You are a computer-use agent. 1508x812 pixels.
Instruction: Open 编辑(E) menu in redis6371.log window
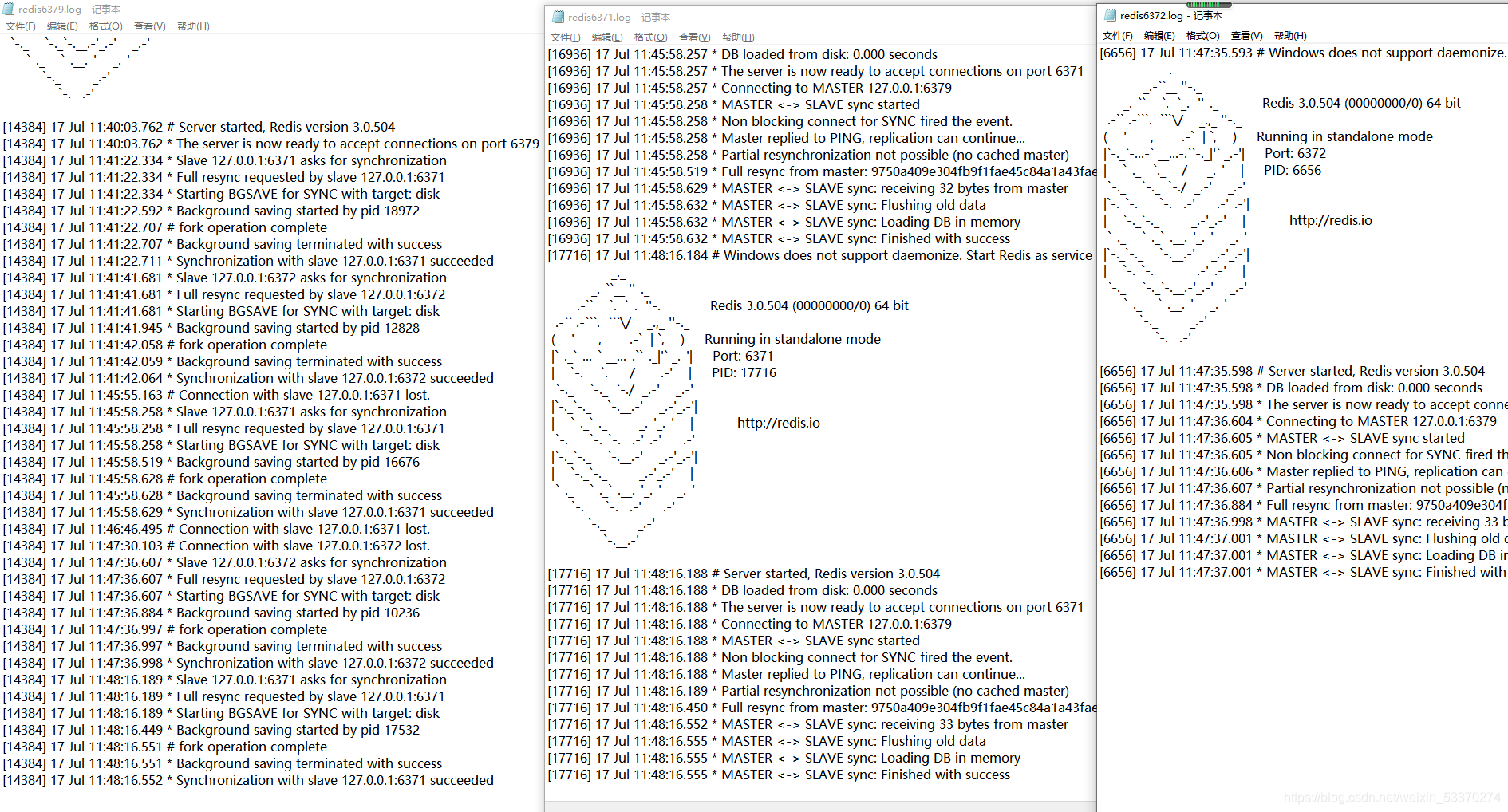click(607, 37)
